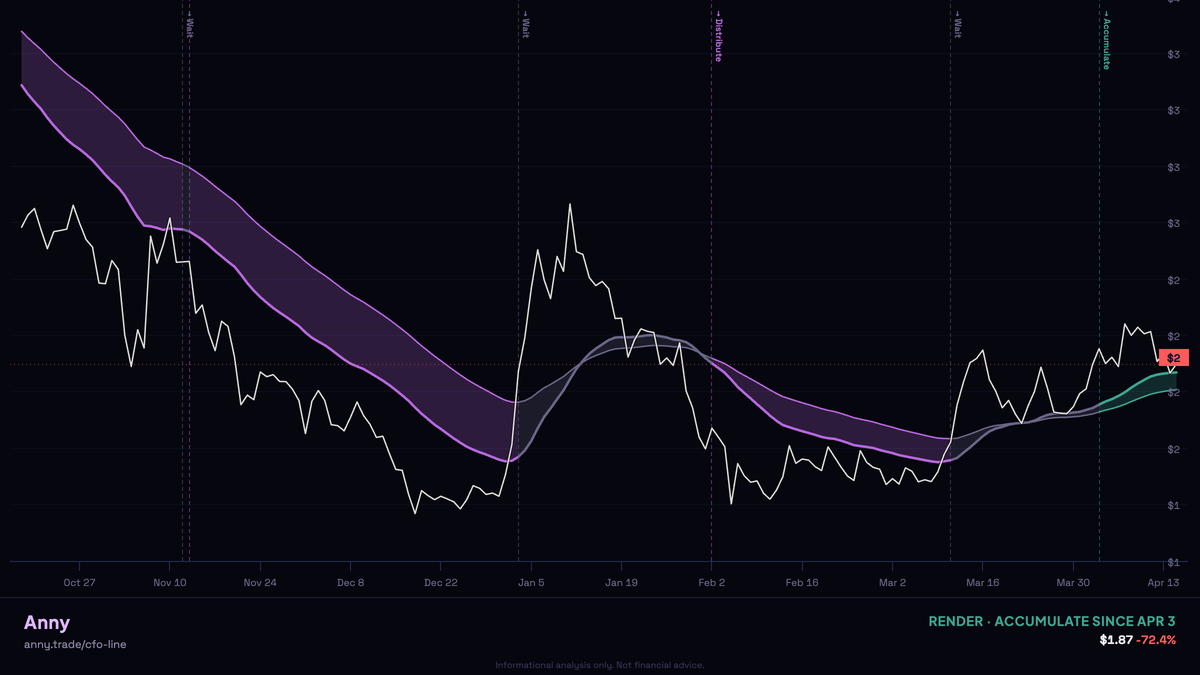This screenshot has height=675, width=1200.
Task: Click the informational analysis disclaimer text
Action: click(600, 665)
